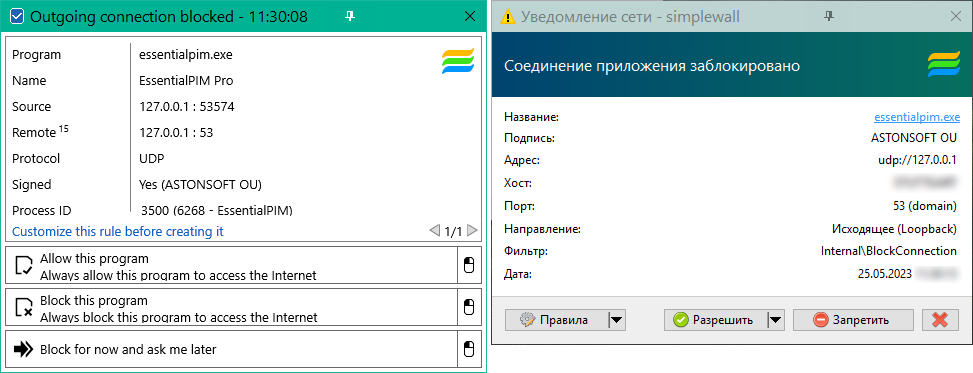Screen dimensions: 973x373
Task: Open essentialpim.exe link in simplewall
Action: (917, 116)
